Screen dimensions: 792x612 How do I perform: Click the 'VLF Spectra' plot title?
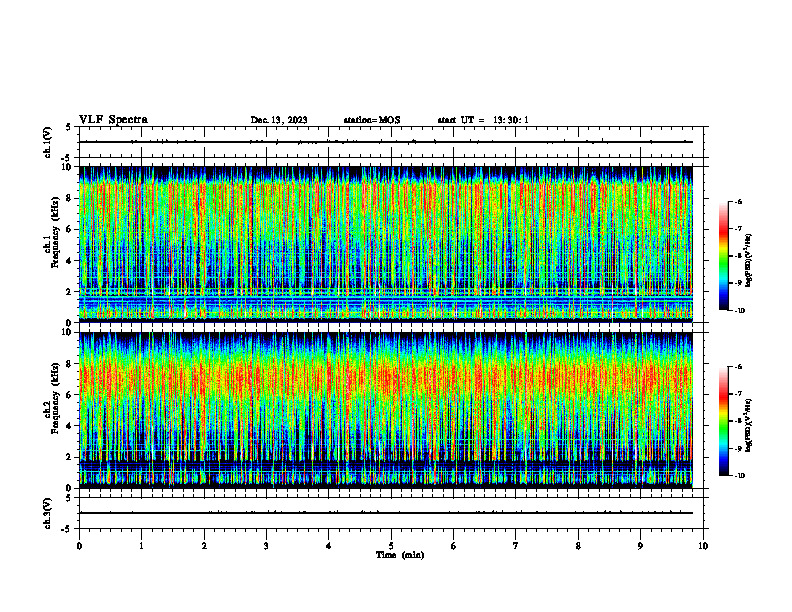113,120
